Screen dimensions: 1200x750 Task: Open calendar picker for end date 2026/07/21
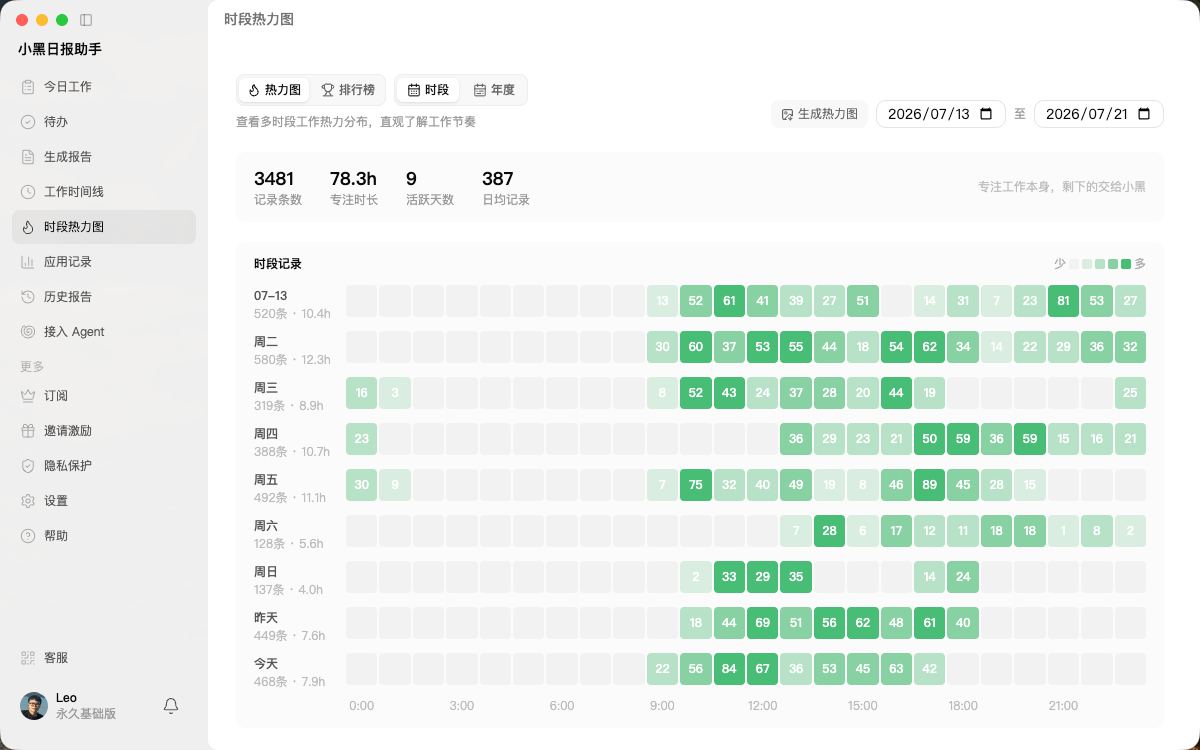click(x=1144, y=114)
